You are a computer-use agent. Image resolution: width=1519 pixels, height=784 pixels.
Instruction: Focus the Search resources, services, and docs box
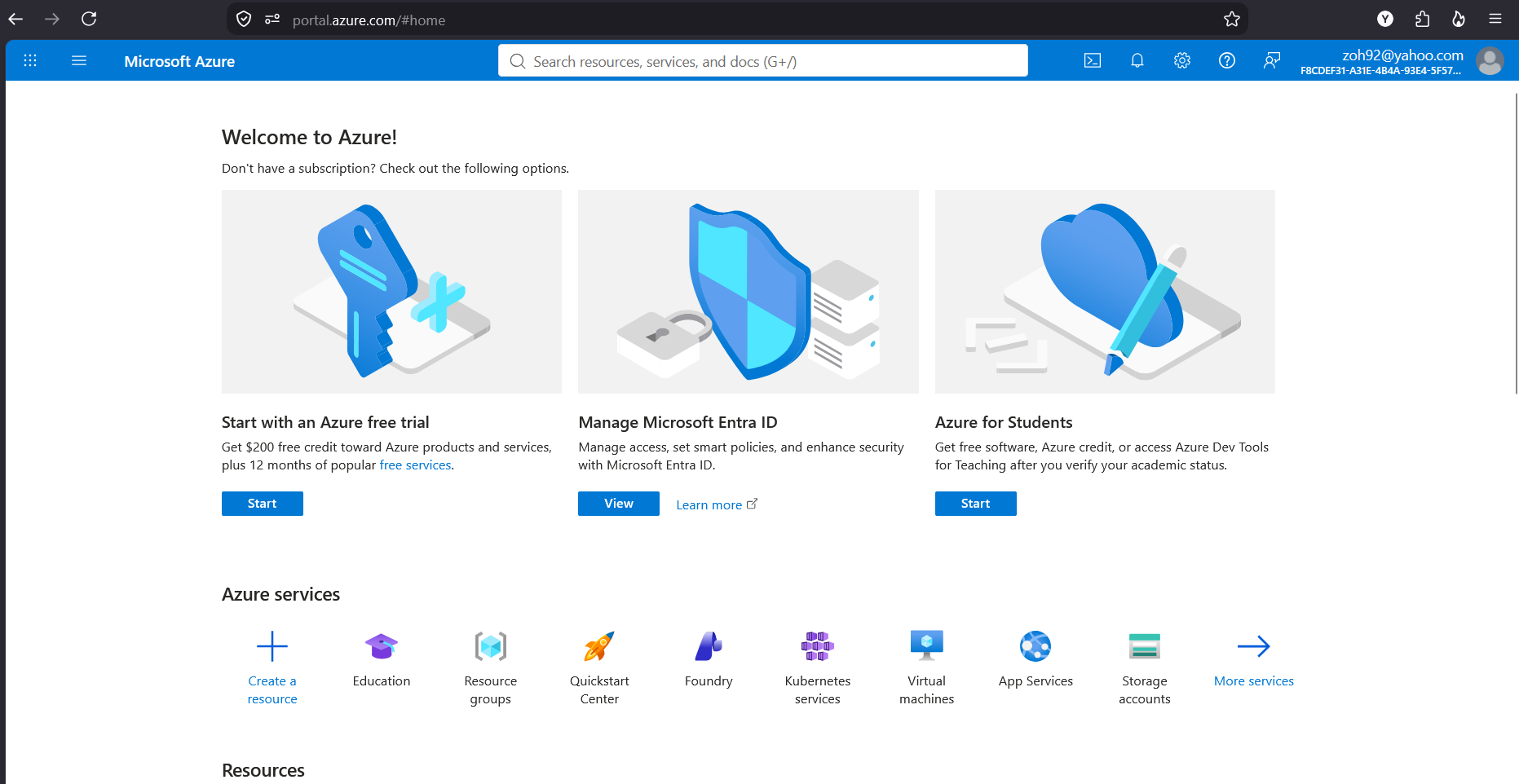tap(763, 61)
